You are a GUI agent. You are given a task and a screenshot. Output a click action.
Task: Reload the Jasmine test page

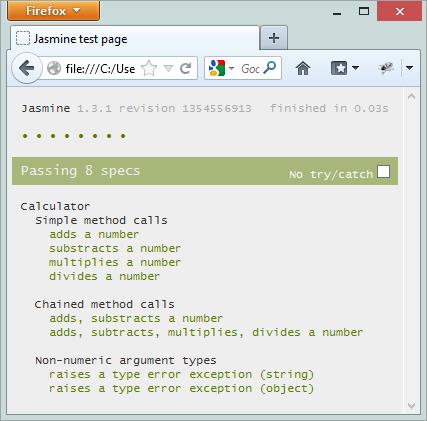185,68
